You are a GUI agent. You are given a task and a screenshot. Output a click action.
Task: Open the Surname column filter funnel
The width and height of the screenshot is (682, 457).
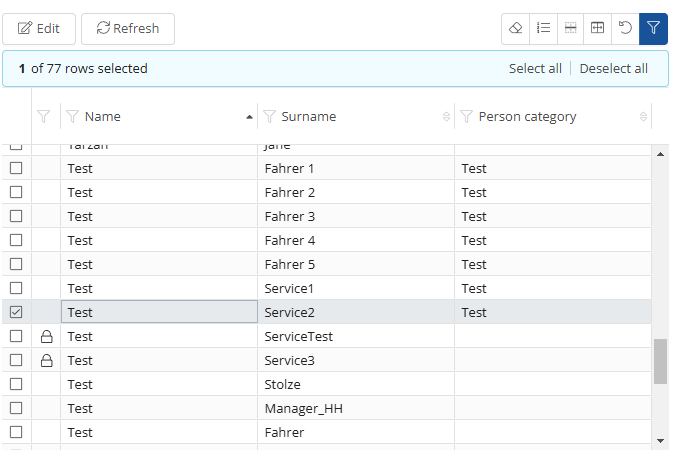[269, 117]
